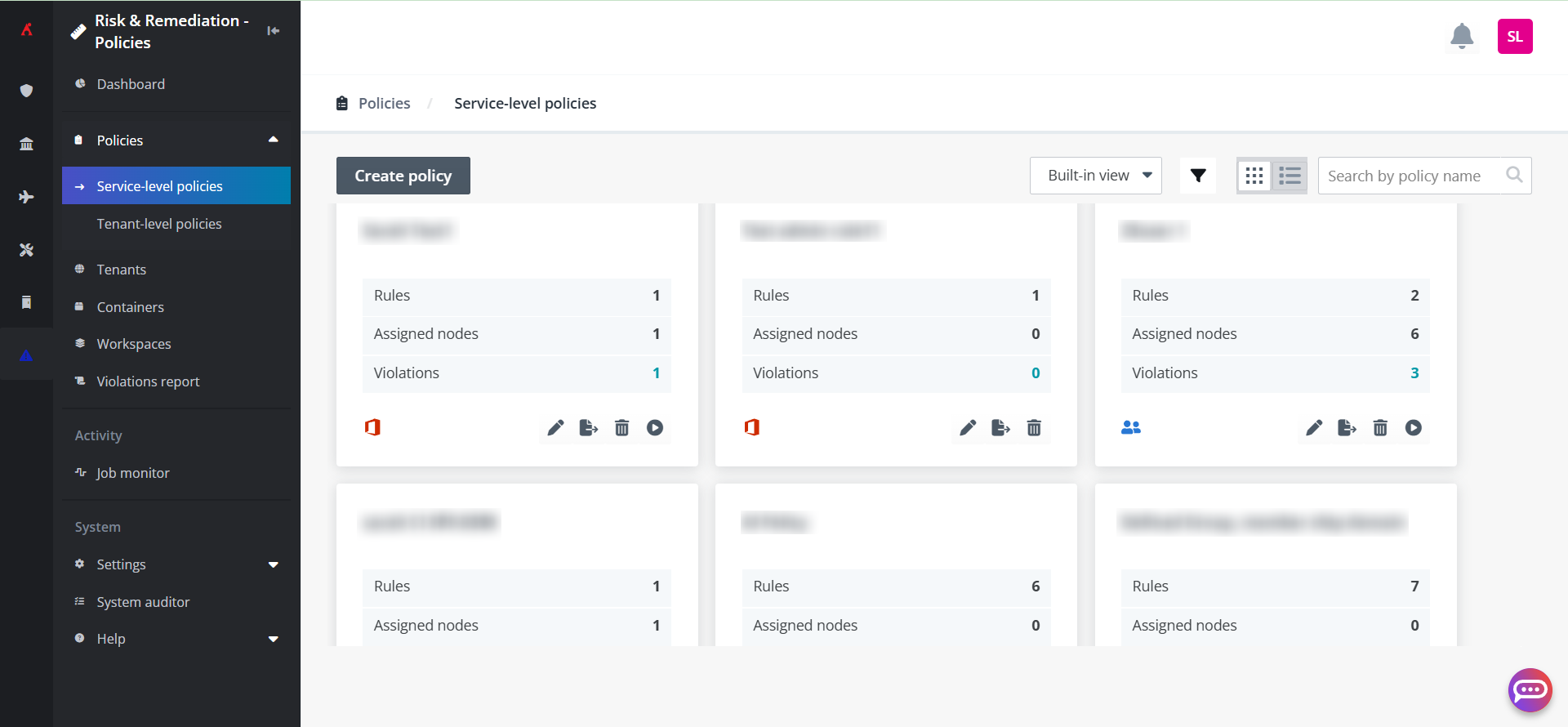Viewport: 1568px width, 727px height.
Task: Click the archive box icon in left rail
Action: (x=26, y=302)
